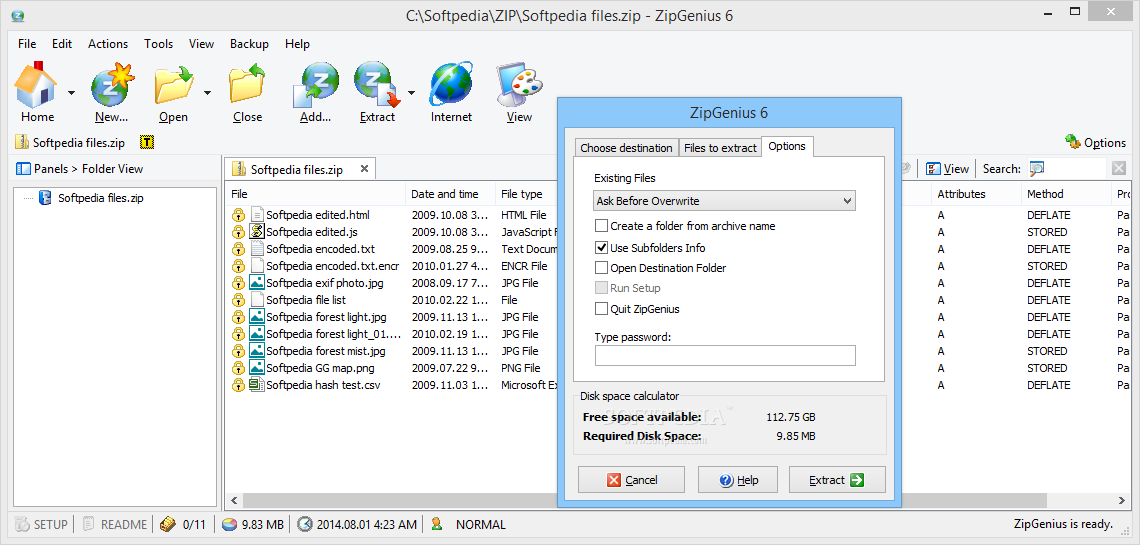The height and width of the screenshot is (545, 1140).
Task: Click the clock date status icon
Action: [x=305, y=524]
